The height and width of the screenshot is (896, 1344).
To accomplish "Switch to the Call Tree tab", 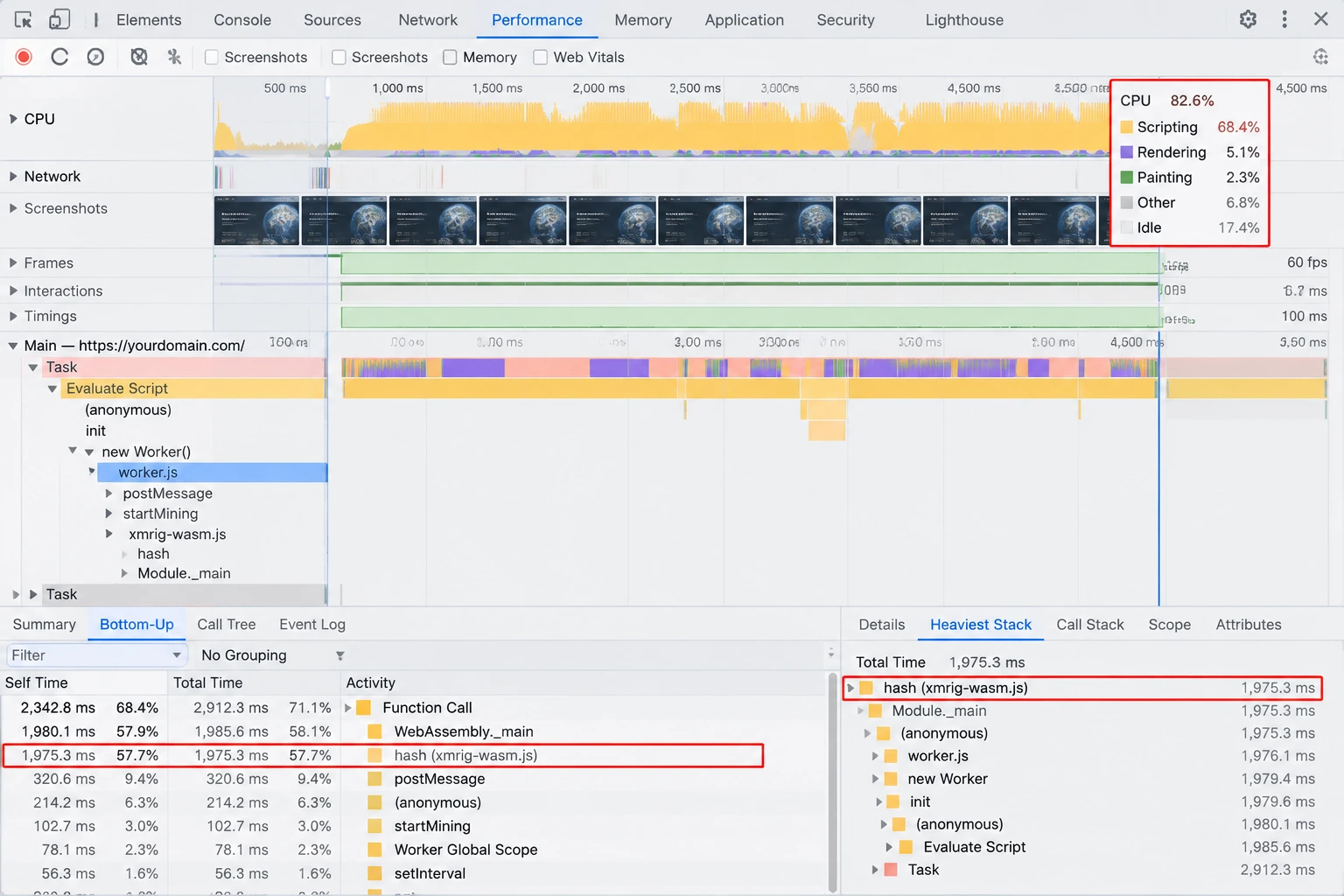I will pyautogui.click(x=227, y=625).
